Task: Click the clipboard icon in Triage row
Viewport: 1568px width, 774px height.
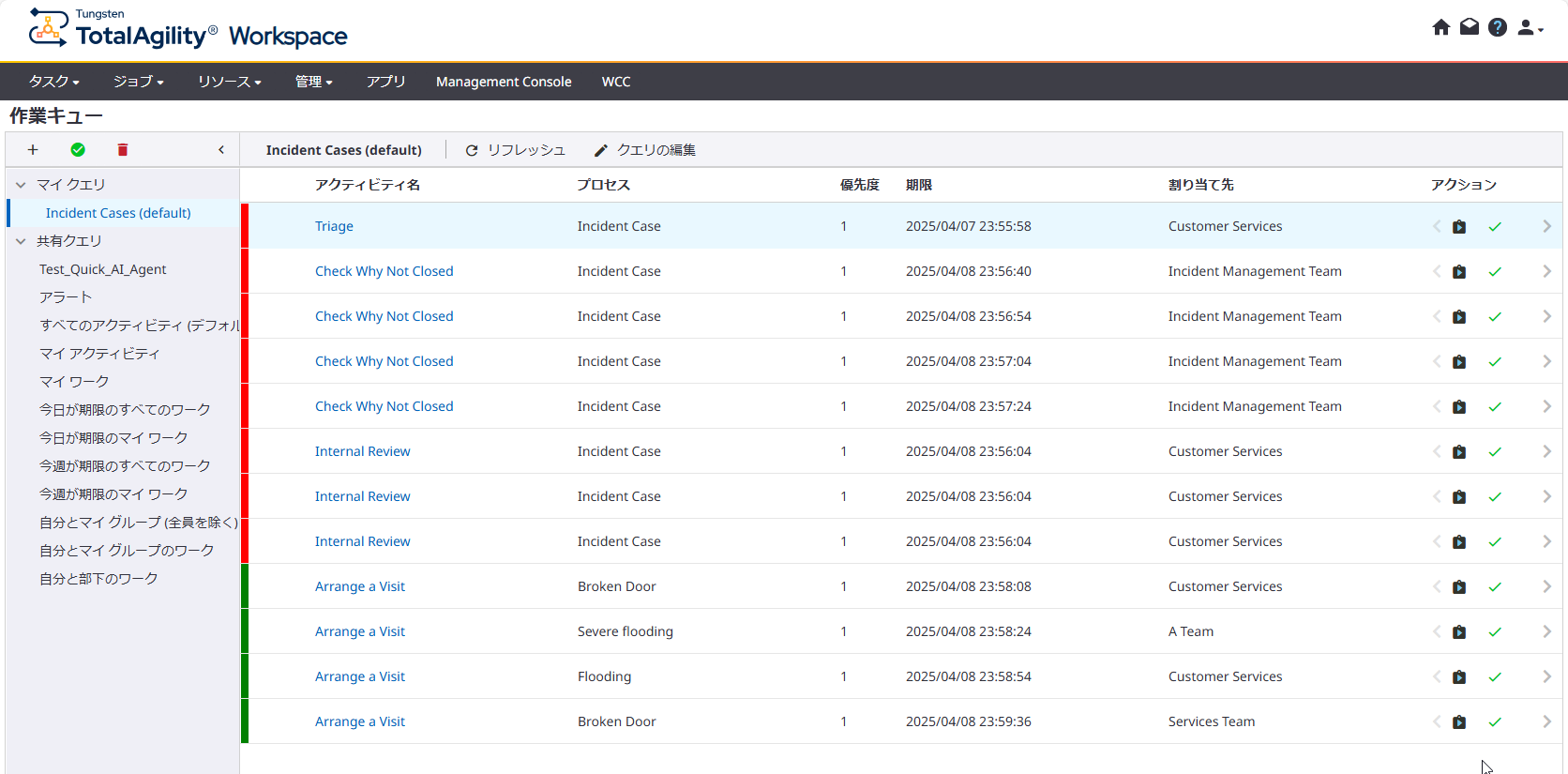Action: tap(1459, 227)
